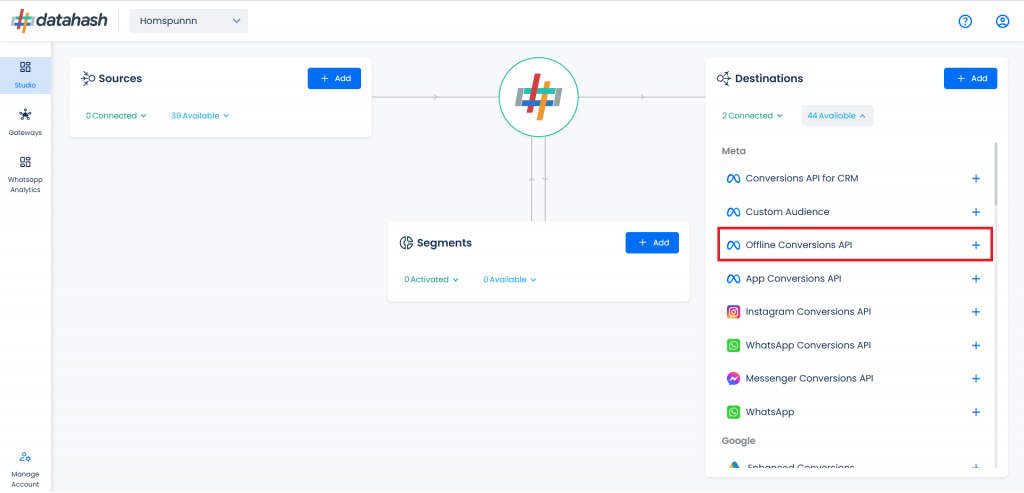Collapse 44 Available in Destinations

click(x=837, y=116)
